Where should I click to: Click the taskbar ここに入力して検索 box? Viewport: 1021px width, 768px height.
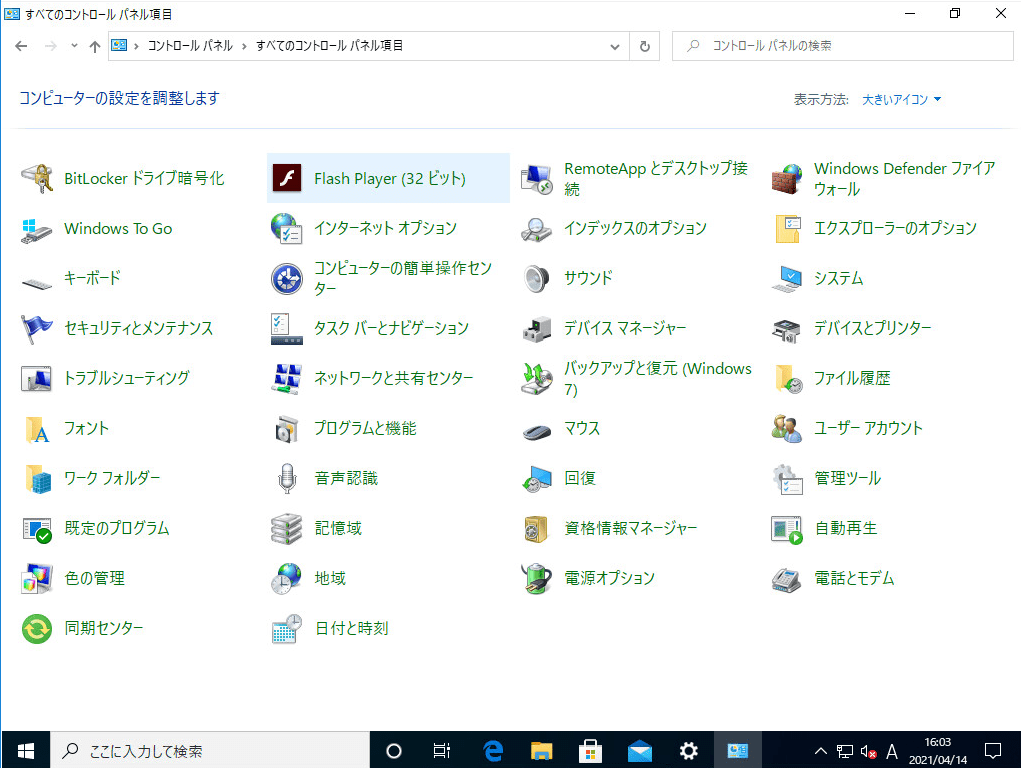pyautogui.click(x=210, y=751)
